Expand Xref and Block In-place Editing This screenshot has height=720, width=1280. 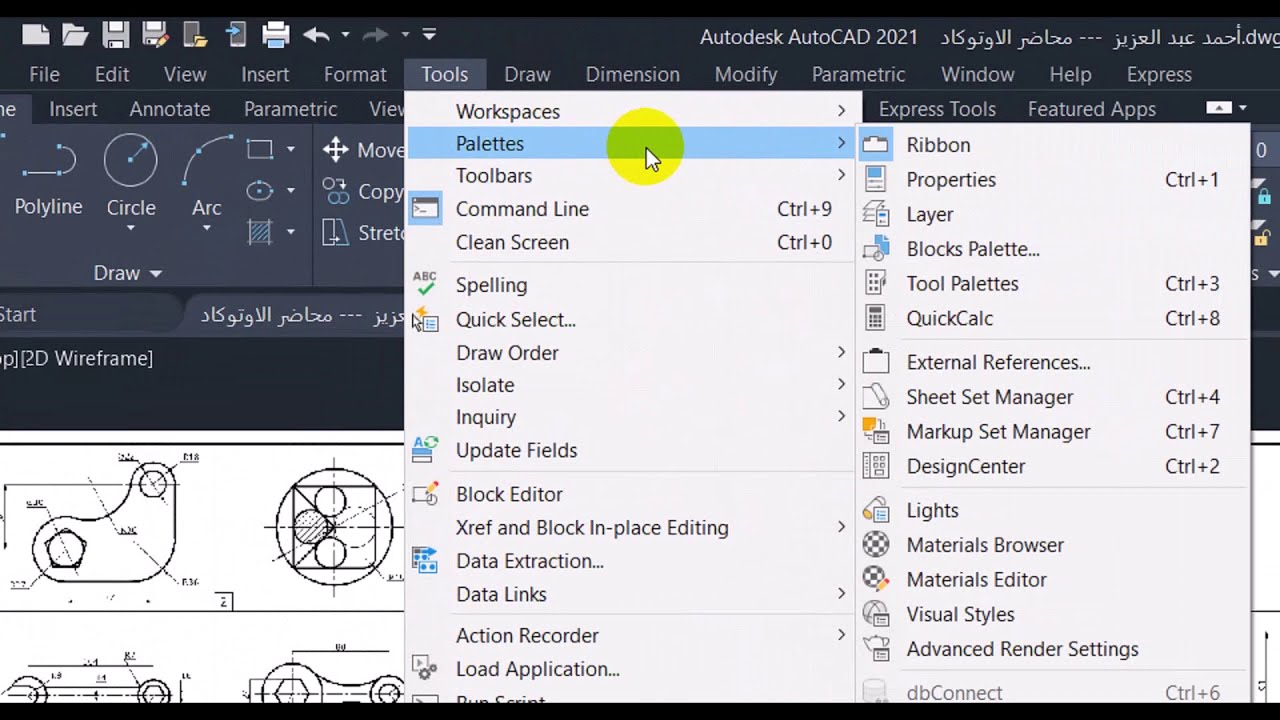pyautogui.click(x=630, y=527)
